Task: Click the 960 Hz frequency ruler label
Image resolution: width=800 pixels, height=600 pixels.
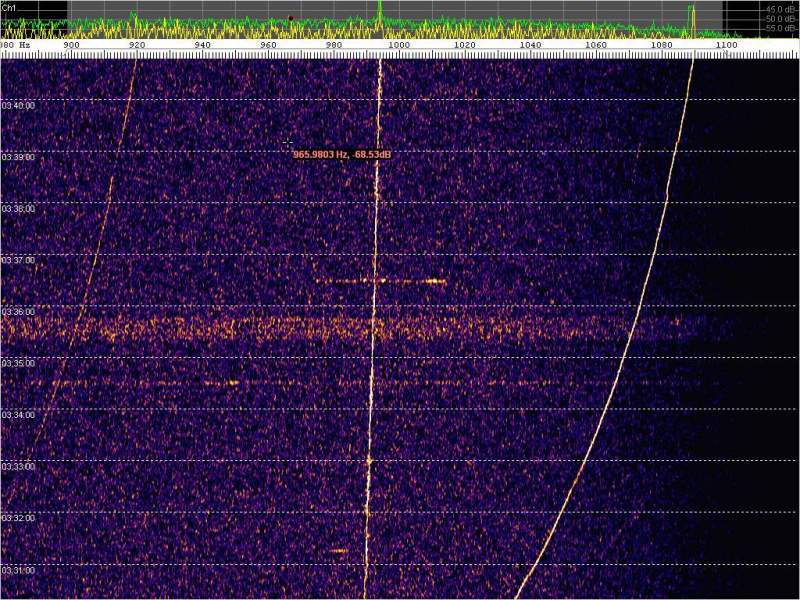Action: coord(268,45)
